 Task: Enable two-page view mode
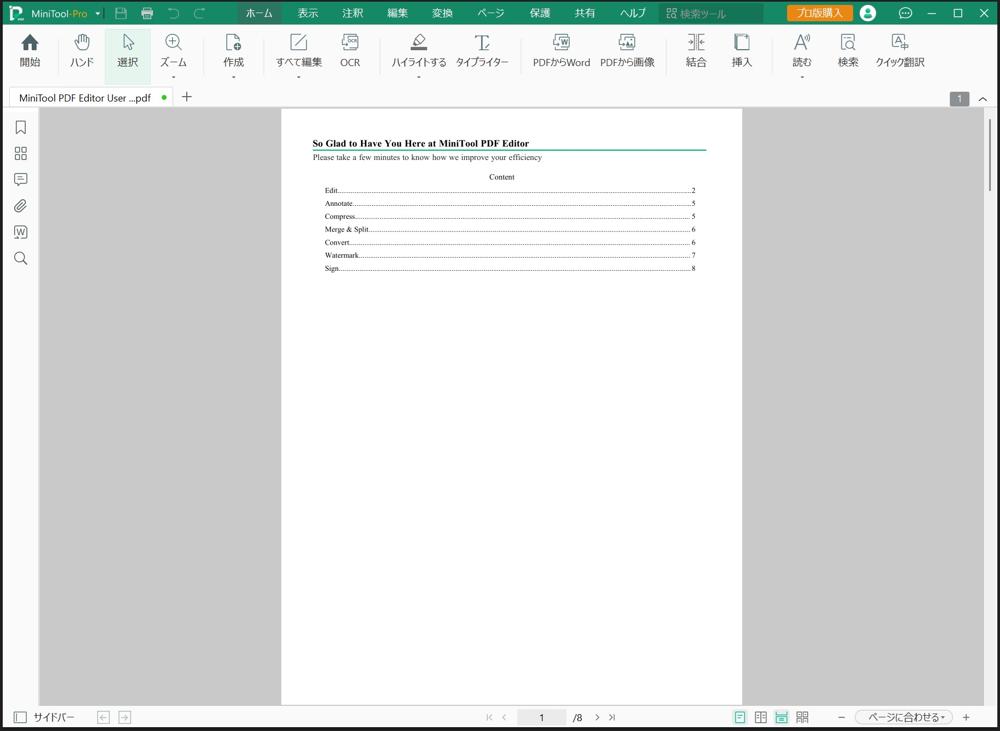pos(761,717)
